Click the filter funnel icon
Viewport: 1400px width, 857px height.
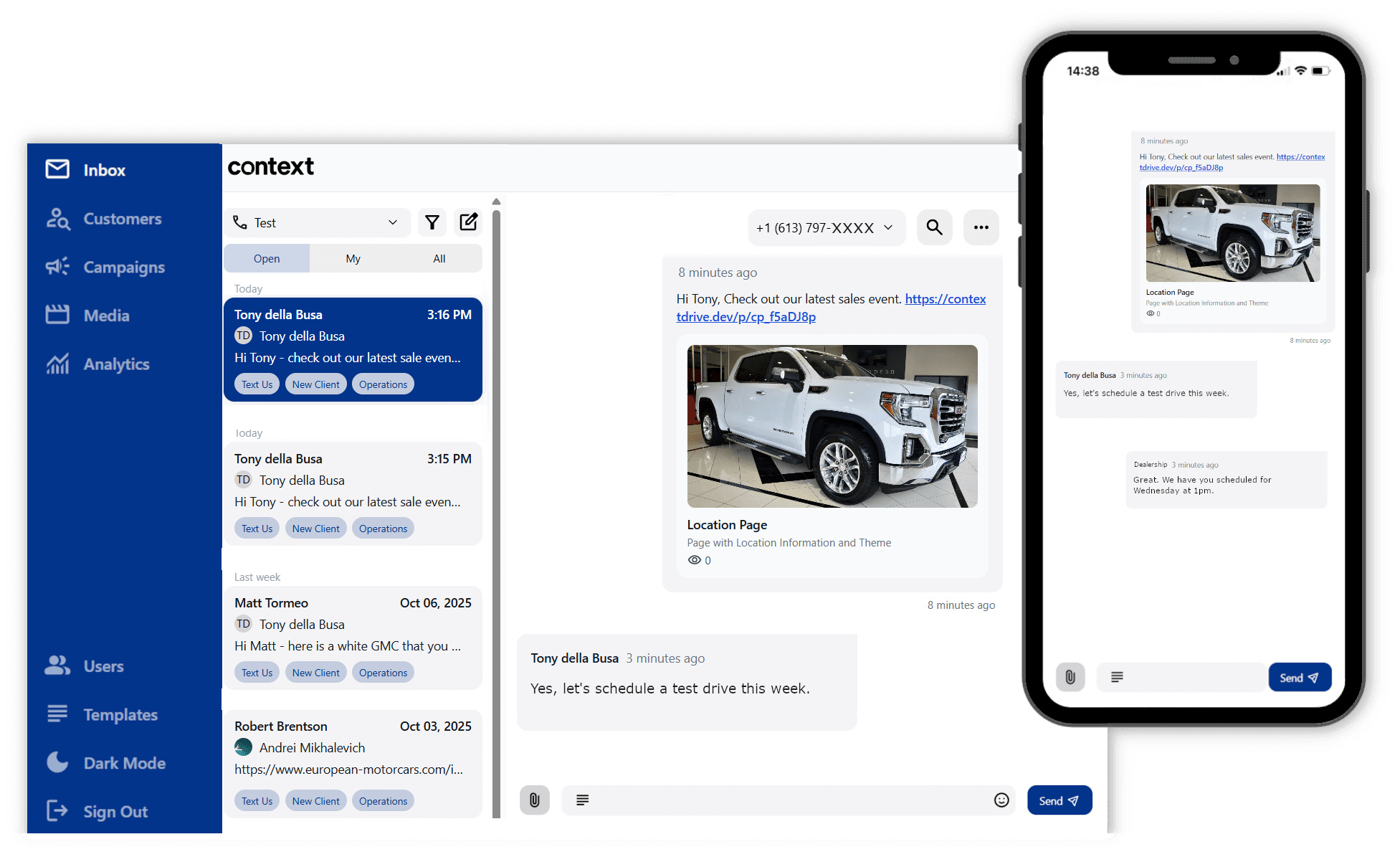pyautogui.click(x=432, y=222)
